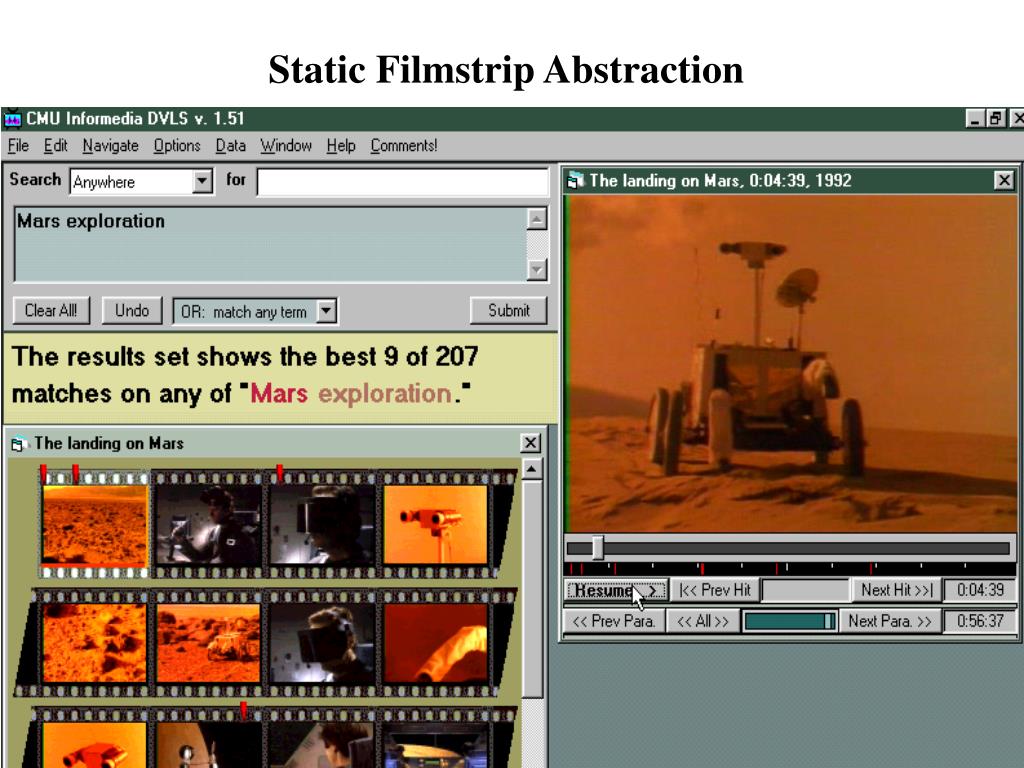1024x768 pixels.
Task: Click the query box scroll up arrow
Action: coord(536,219)
